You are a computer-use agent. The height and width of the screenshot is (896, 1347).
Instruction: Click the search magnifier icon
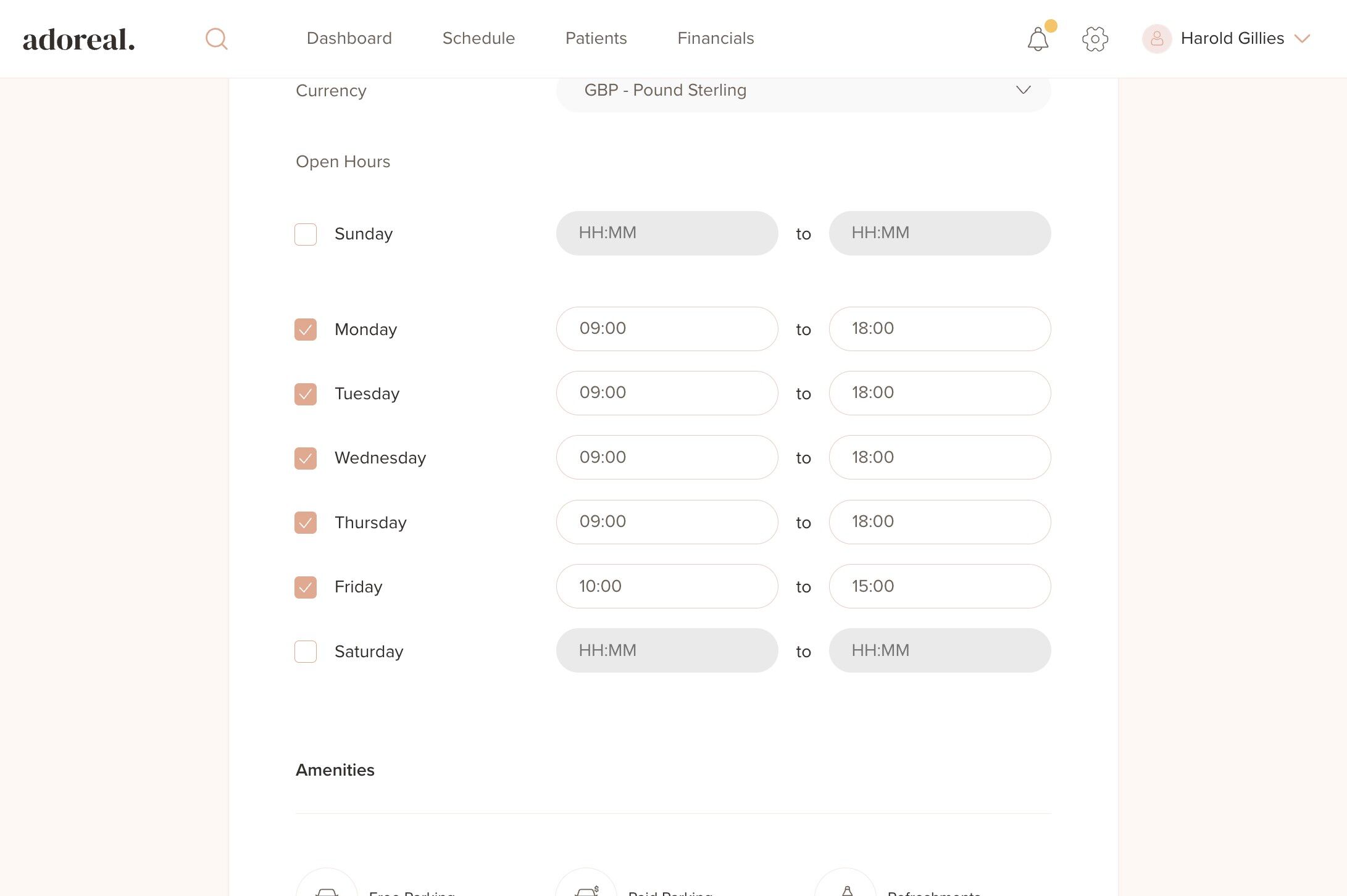coord(216,39)
